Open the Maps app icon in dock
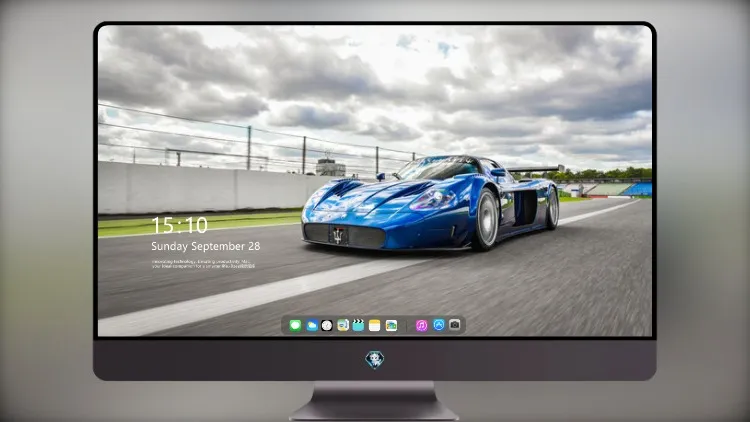Screen dimensions: 750x422 tap(342, 326)
